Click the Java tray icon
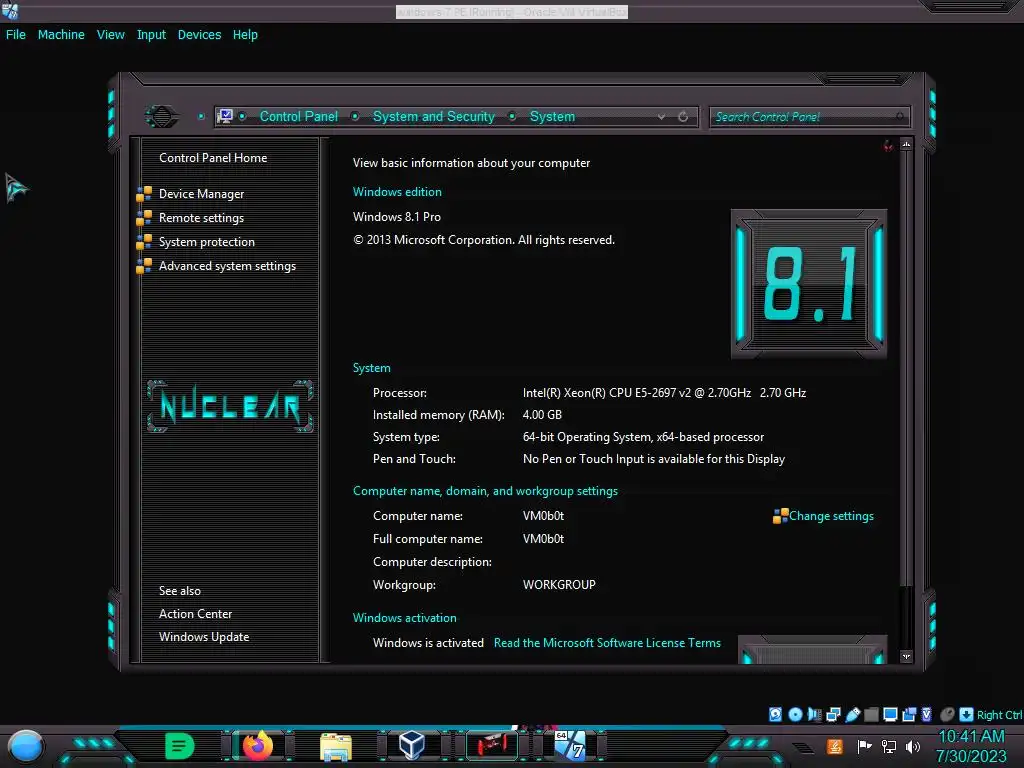The width and height of the screenshot is (1024, 768). click(x=834, y=746)
